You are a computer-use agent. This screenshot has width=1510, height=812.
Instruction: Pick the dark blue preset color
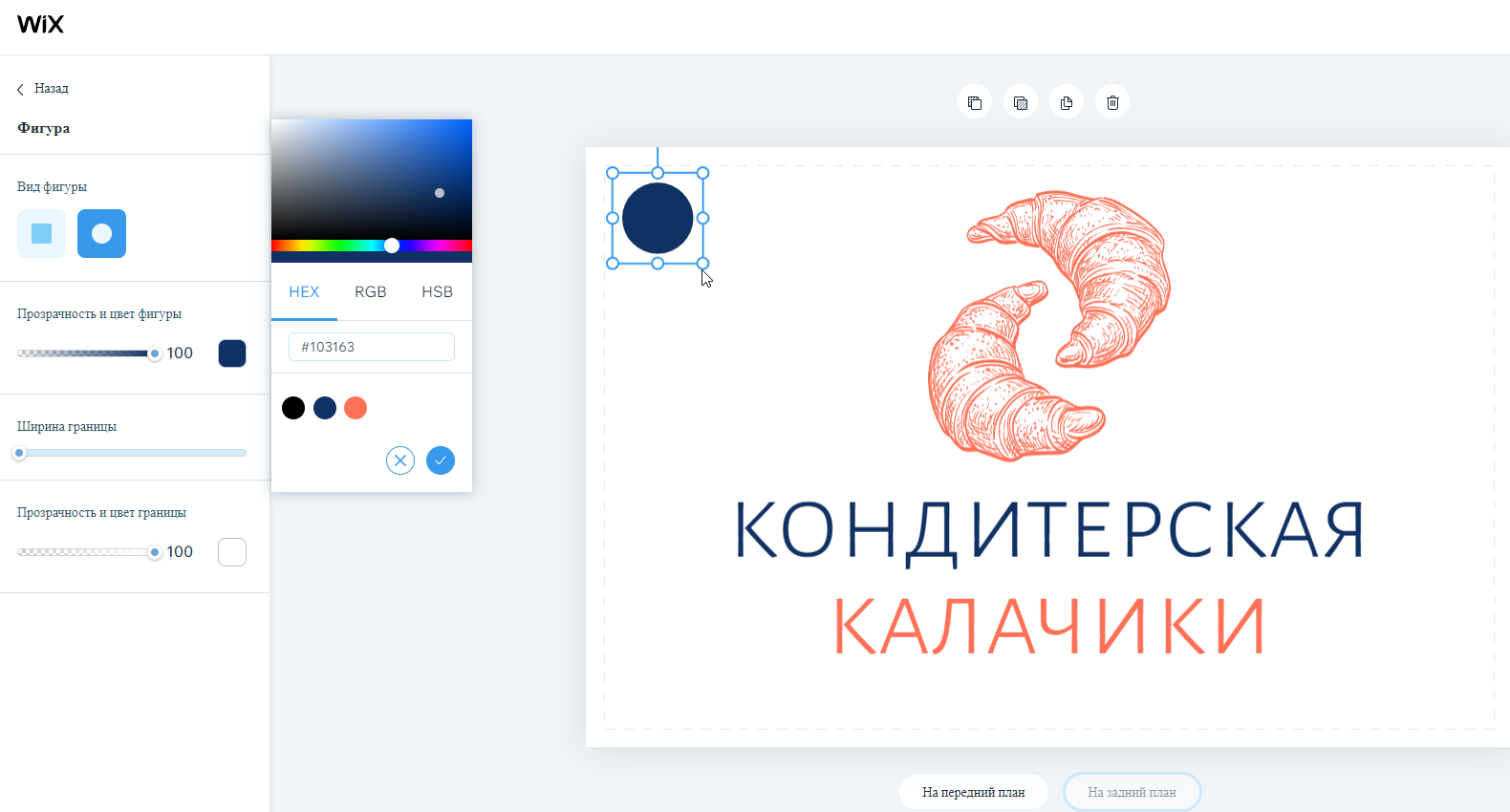(325, 408)
